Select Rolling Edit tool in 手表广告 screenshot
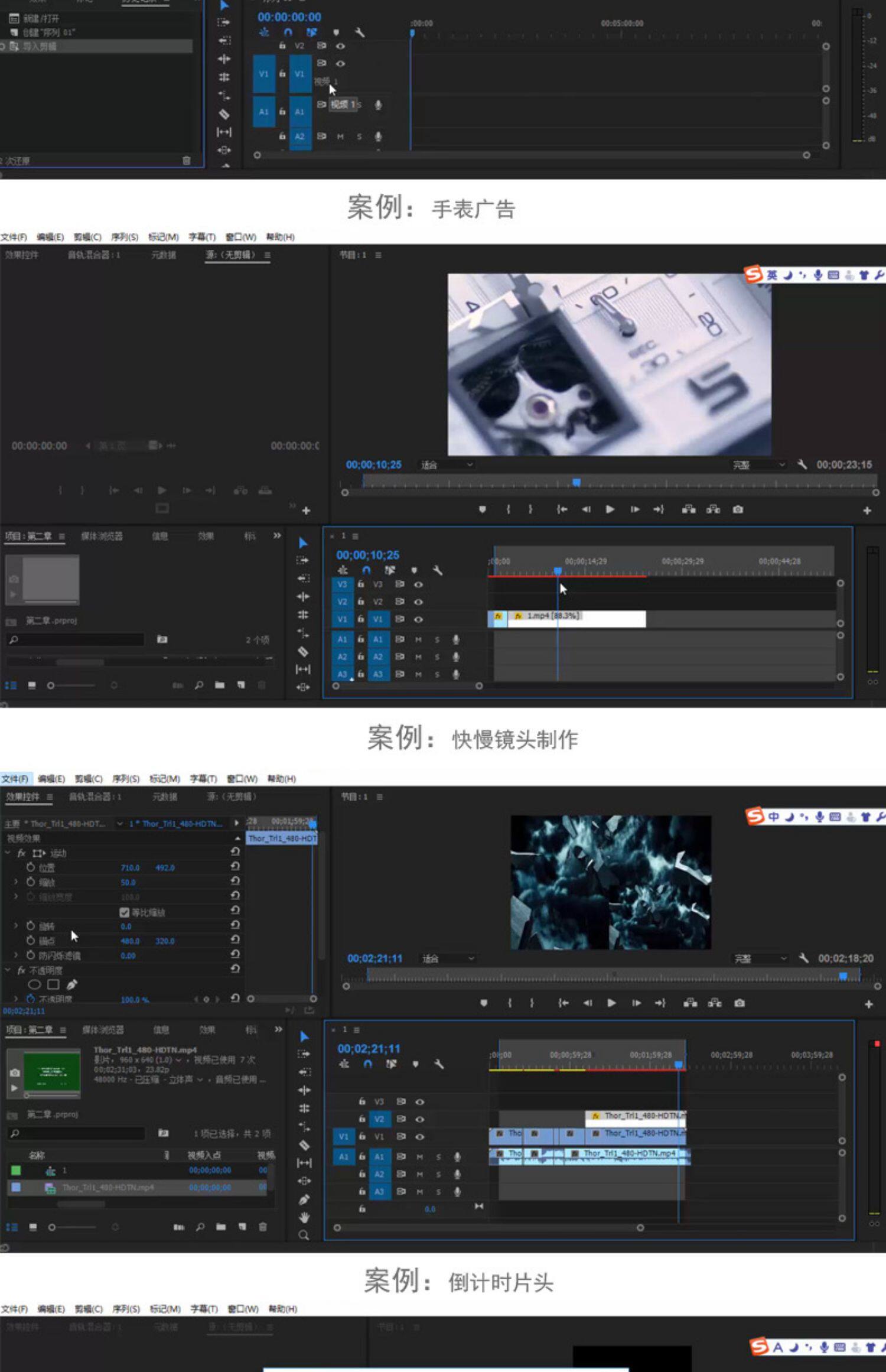Viewport: 886px width, 1372px height. [303, 615]
